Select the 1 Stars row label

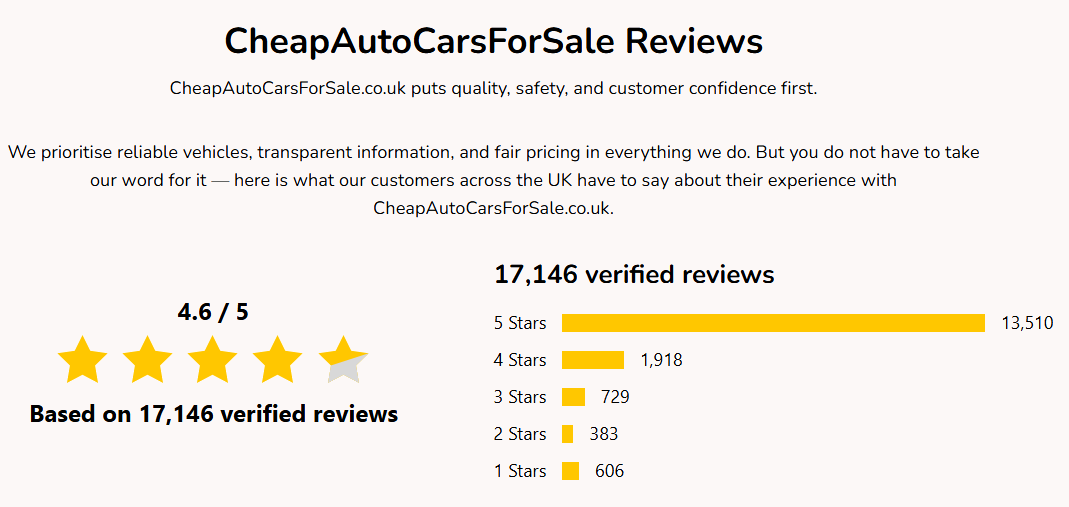tap(520, 471)
